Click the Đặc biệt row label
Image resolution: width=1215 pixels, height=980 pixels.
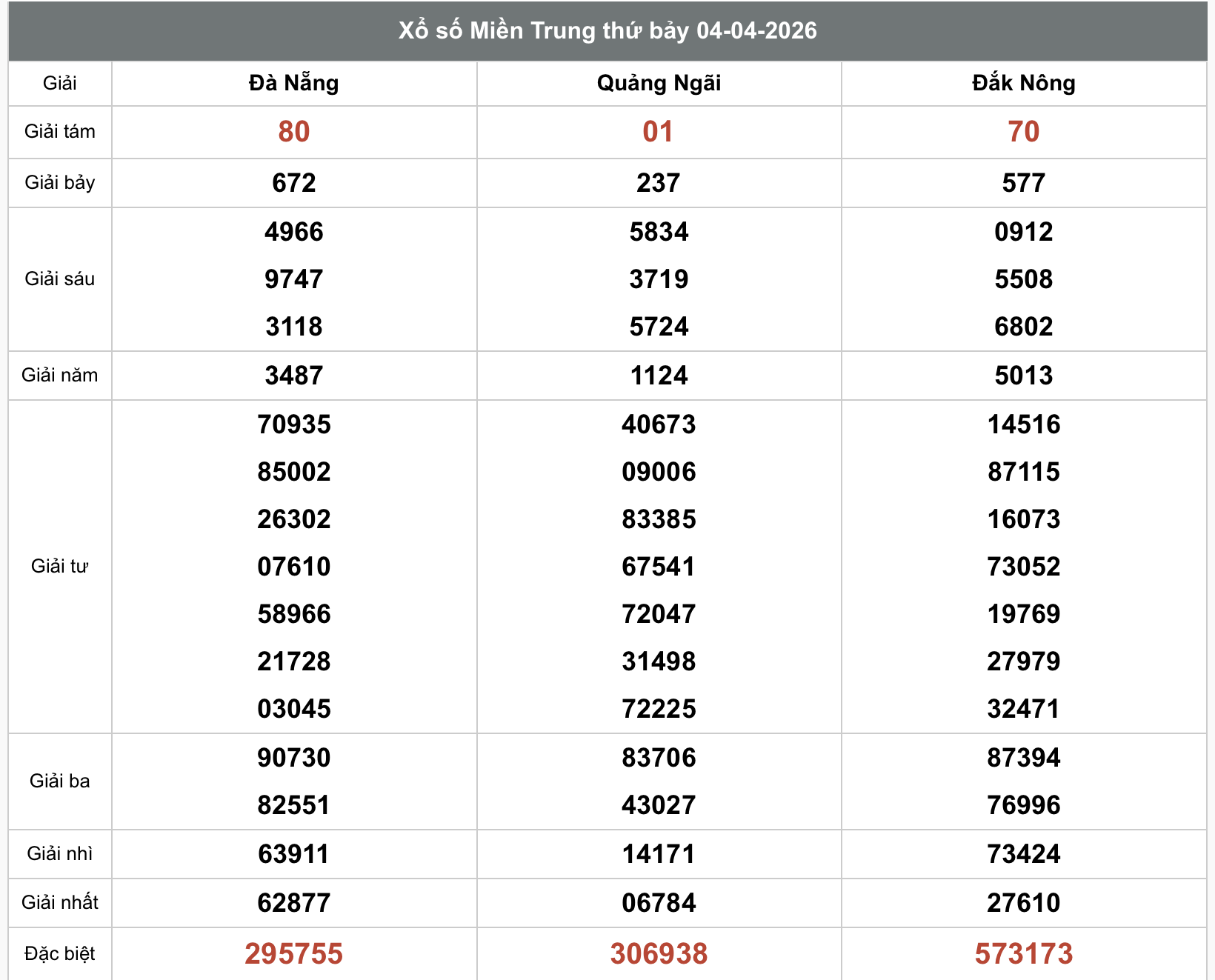tap(60, 953)
